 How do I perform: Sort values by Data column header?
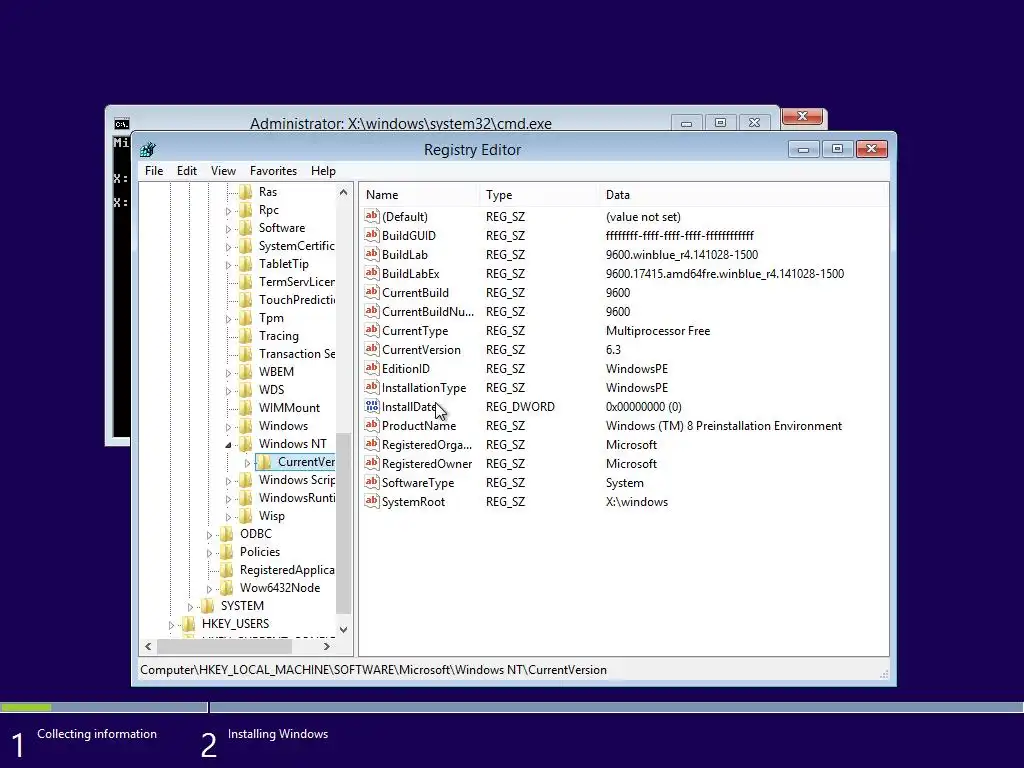(x=744, y=195)
